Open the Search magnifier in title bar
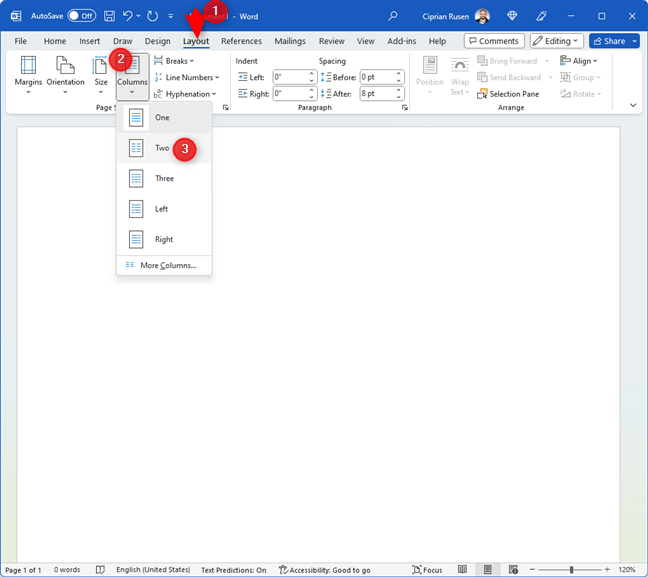This screenshot has height=577, width=648. (393, 16)
